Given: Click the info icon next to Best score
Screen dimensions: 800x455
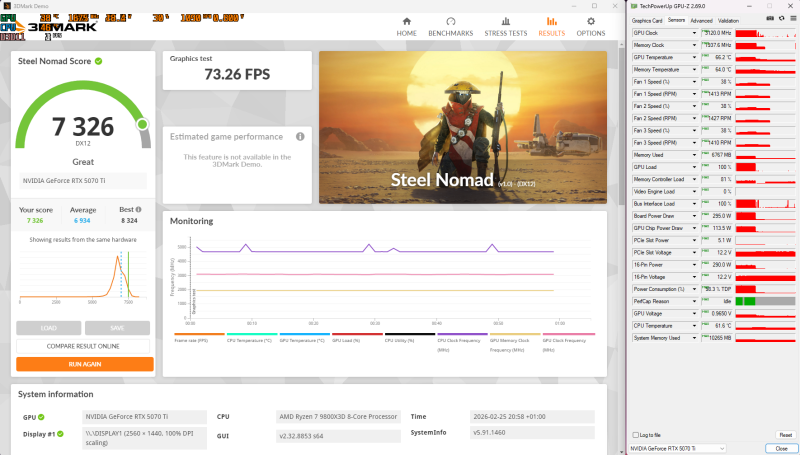Looking at the screenshot, I should coord(138,210).
